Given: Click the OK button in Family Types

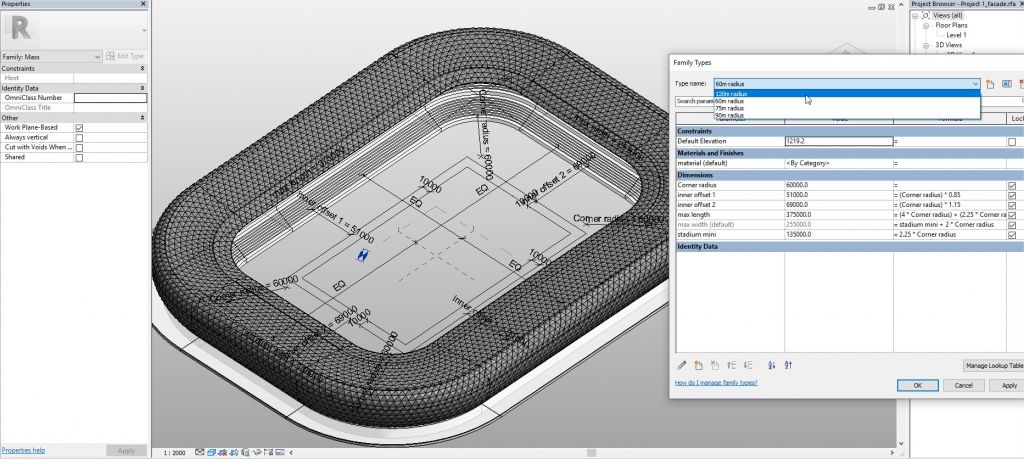Looking at the screenshot, I should point(918,385).
